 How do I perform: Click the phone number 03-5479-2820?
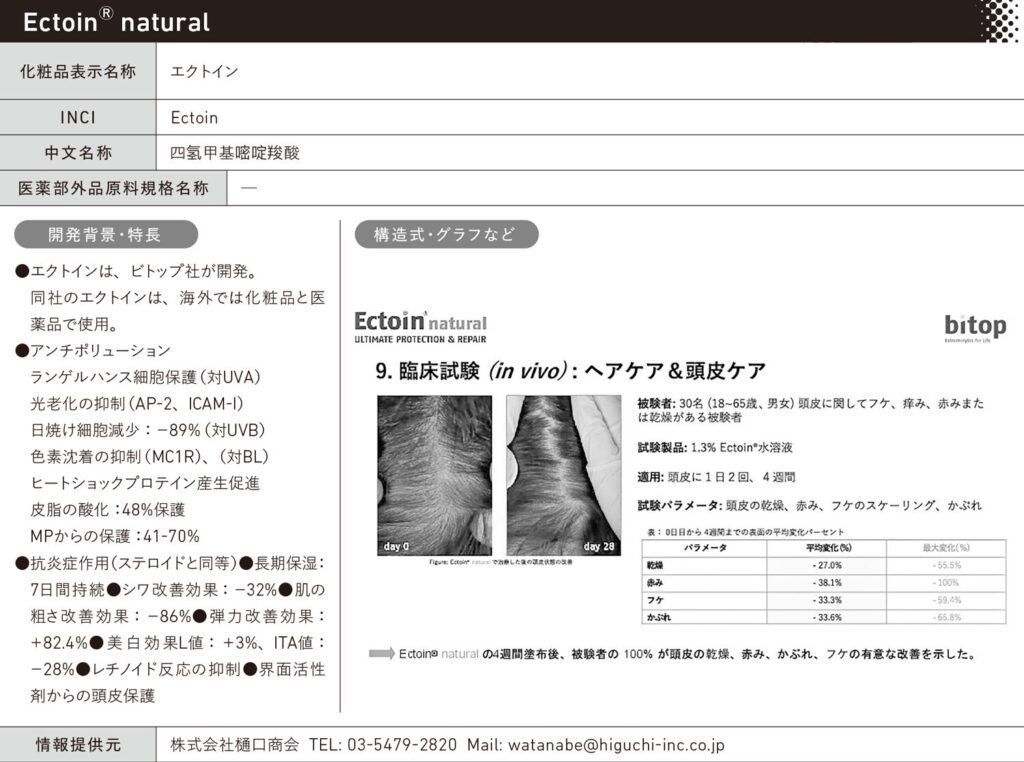[397, 745]
